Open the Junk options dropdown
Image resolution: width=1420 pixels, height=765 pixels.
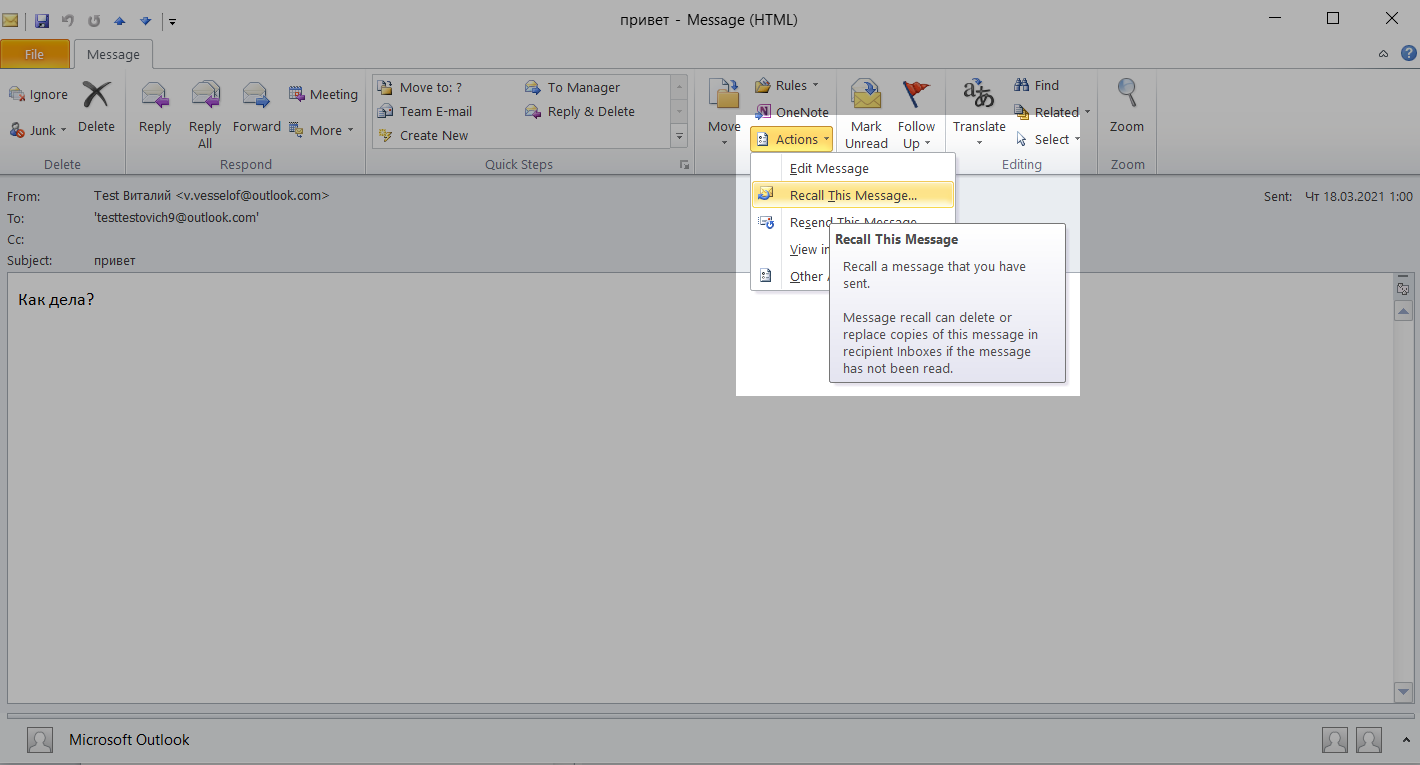point(38,130)
